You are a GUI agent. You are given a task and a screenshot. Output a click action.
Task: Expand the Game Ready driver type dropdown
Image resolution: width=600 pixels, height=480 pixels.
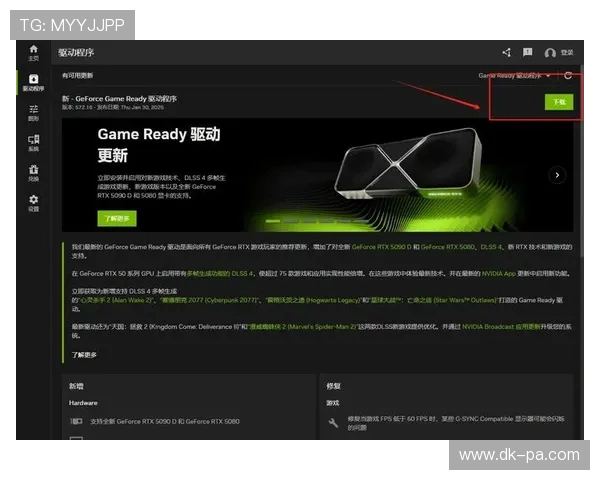(x=514, y=75)
